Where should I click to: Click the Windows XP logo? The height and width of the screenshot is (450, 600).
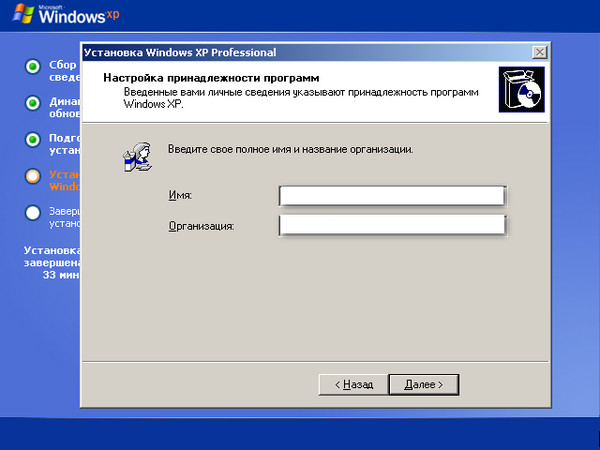click(x=66, y=14)
